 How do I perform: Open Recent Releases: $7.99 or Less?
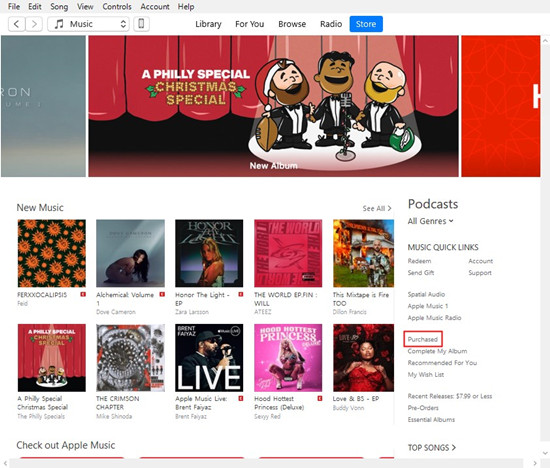[x=450, y=396]
